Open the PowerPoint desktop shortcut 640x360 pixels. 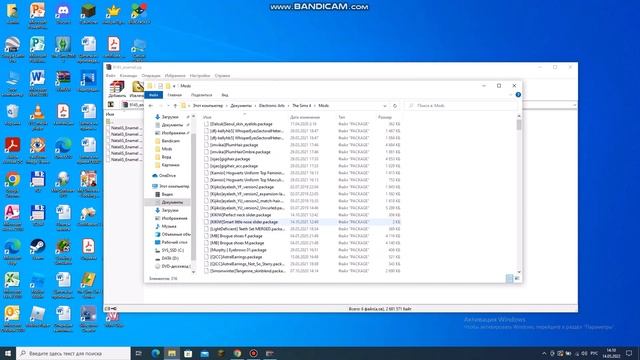click(x=38, y=16)
